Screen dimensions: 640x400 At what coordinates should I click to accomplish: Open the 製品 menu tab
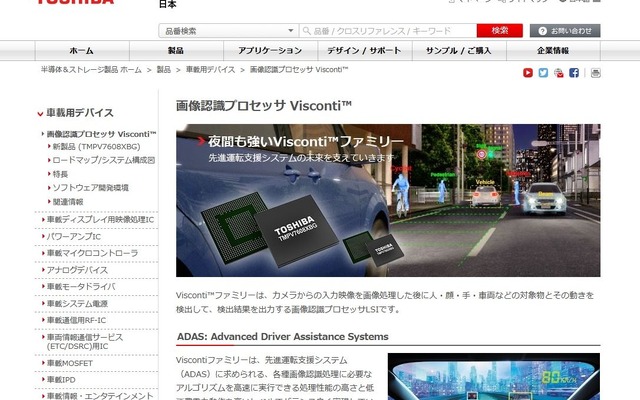pyautogui.click(x=176, y=51)
